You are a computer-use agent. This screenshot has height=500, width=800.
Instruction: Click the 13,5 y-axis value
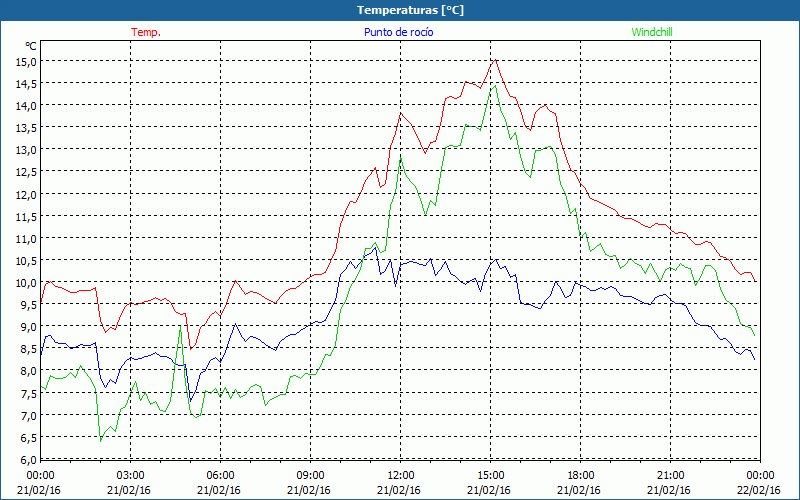(27, 128)
